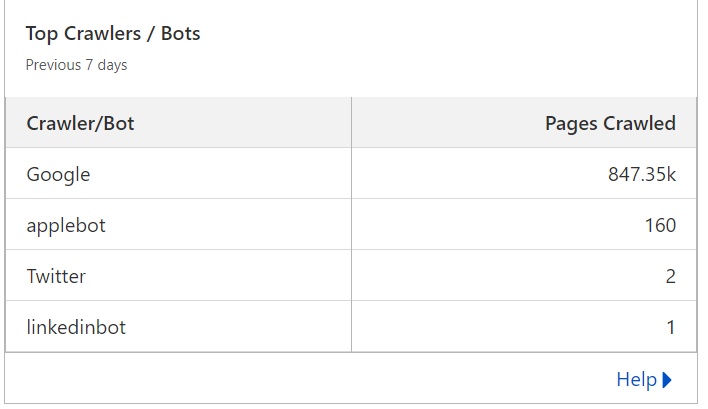Select the applebot row

pos(351,224)
